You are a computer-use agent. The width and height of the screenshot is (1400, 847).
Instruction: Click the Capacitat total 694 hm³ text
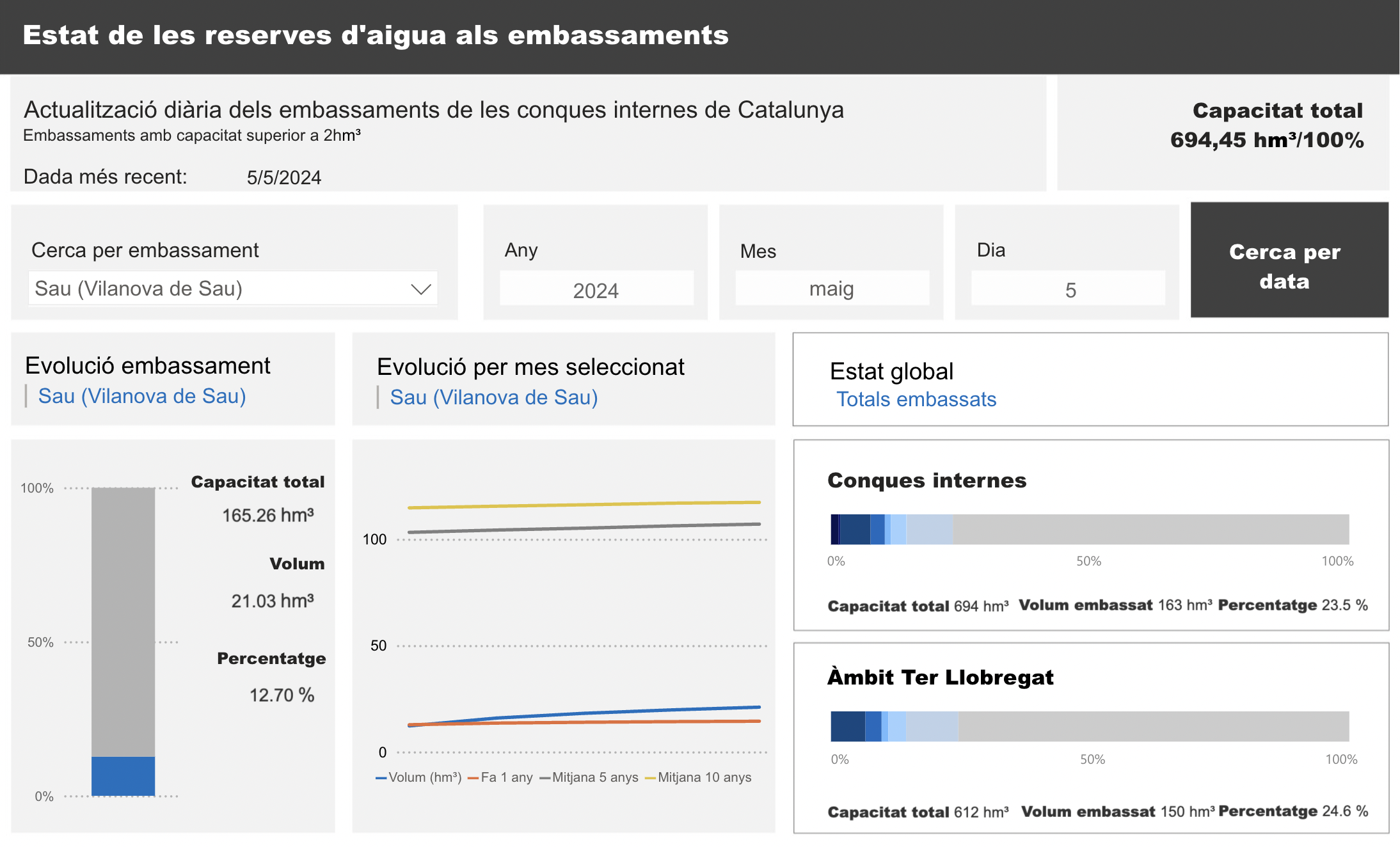918,606
